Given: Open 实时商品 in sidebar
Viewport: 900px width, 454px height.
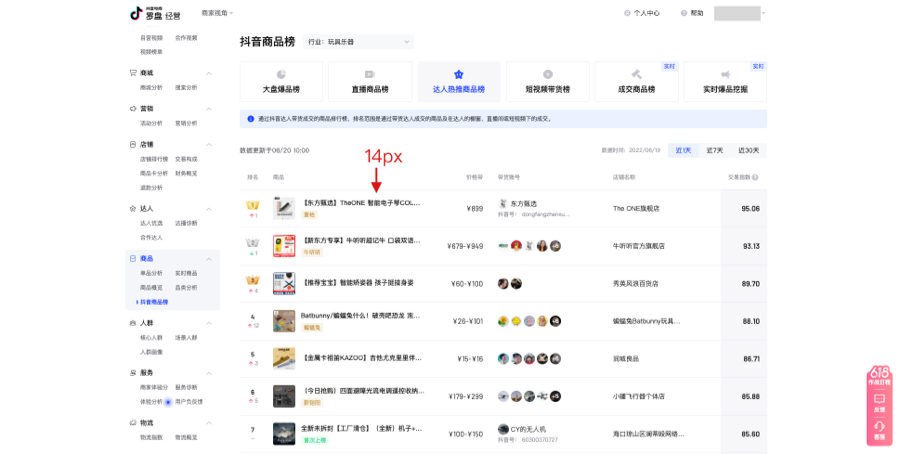Looking at the screenshot, I should 186,273.
